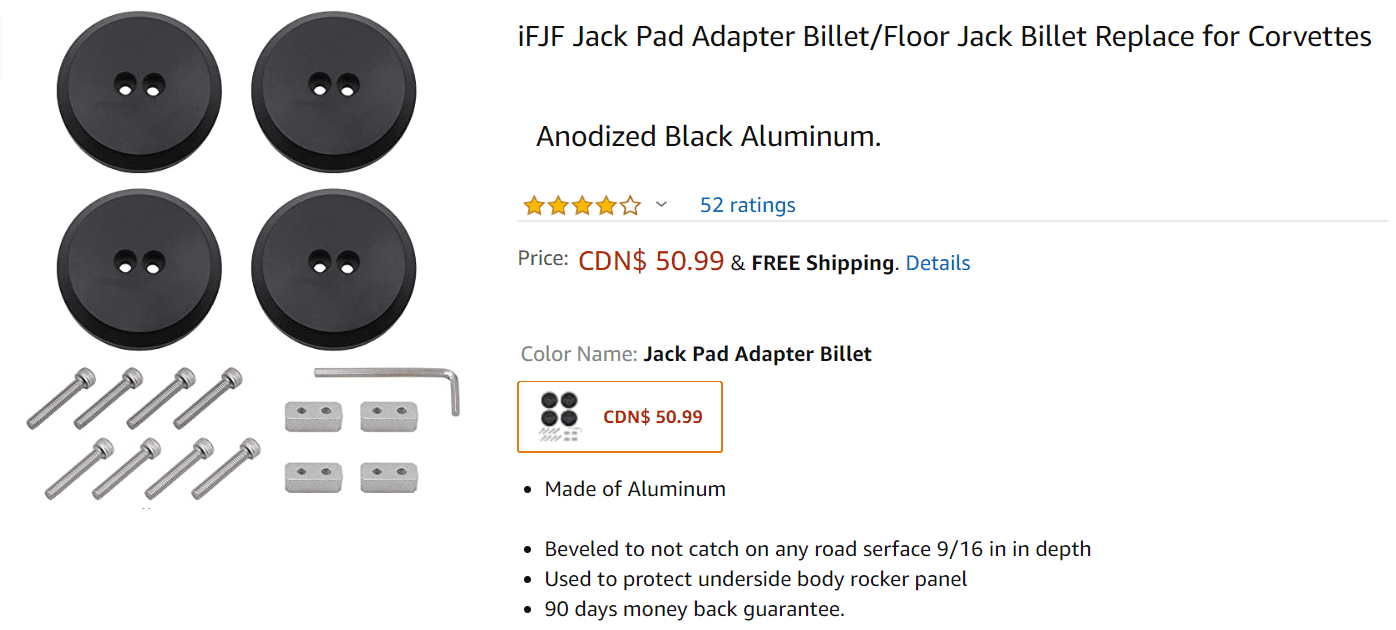Click the star rating icons
Image resolution: width=1396 pixels, height=630 pixels.
point(581,206)
